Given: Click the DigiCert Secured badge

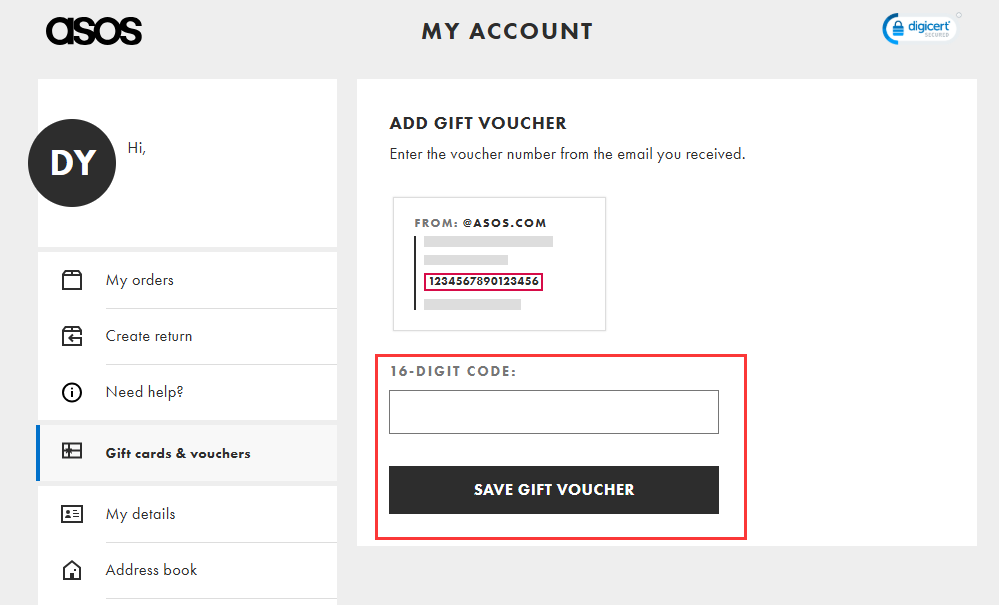Looking at the screenshot, I should click(919, 29).
